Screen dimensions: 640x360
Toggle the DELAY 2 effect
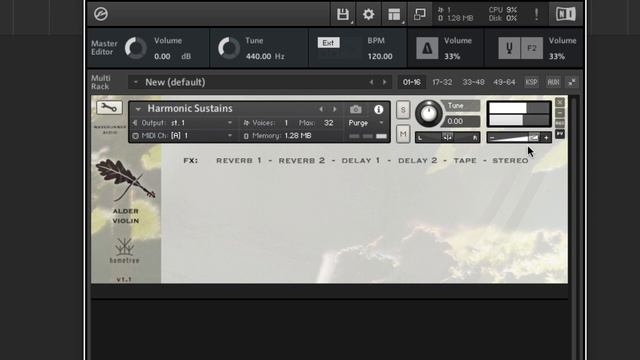coord(418,160)
